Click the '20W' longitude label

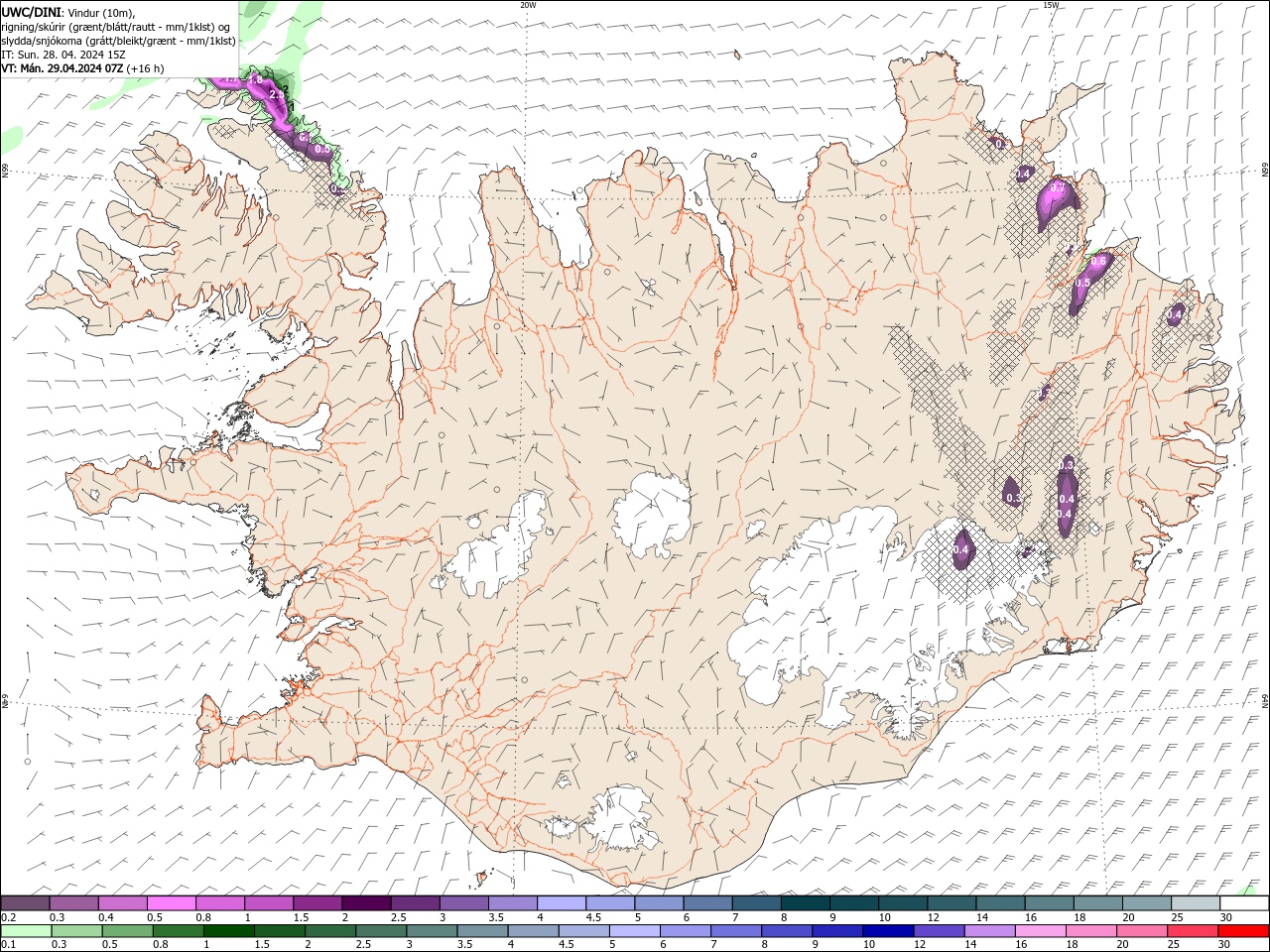point(528,5)
